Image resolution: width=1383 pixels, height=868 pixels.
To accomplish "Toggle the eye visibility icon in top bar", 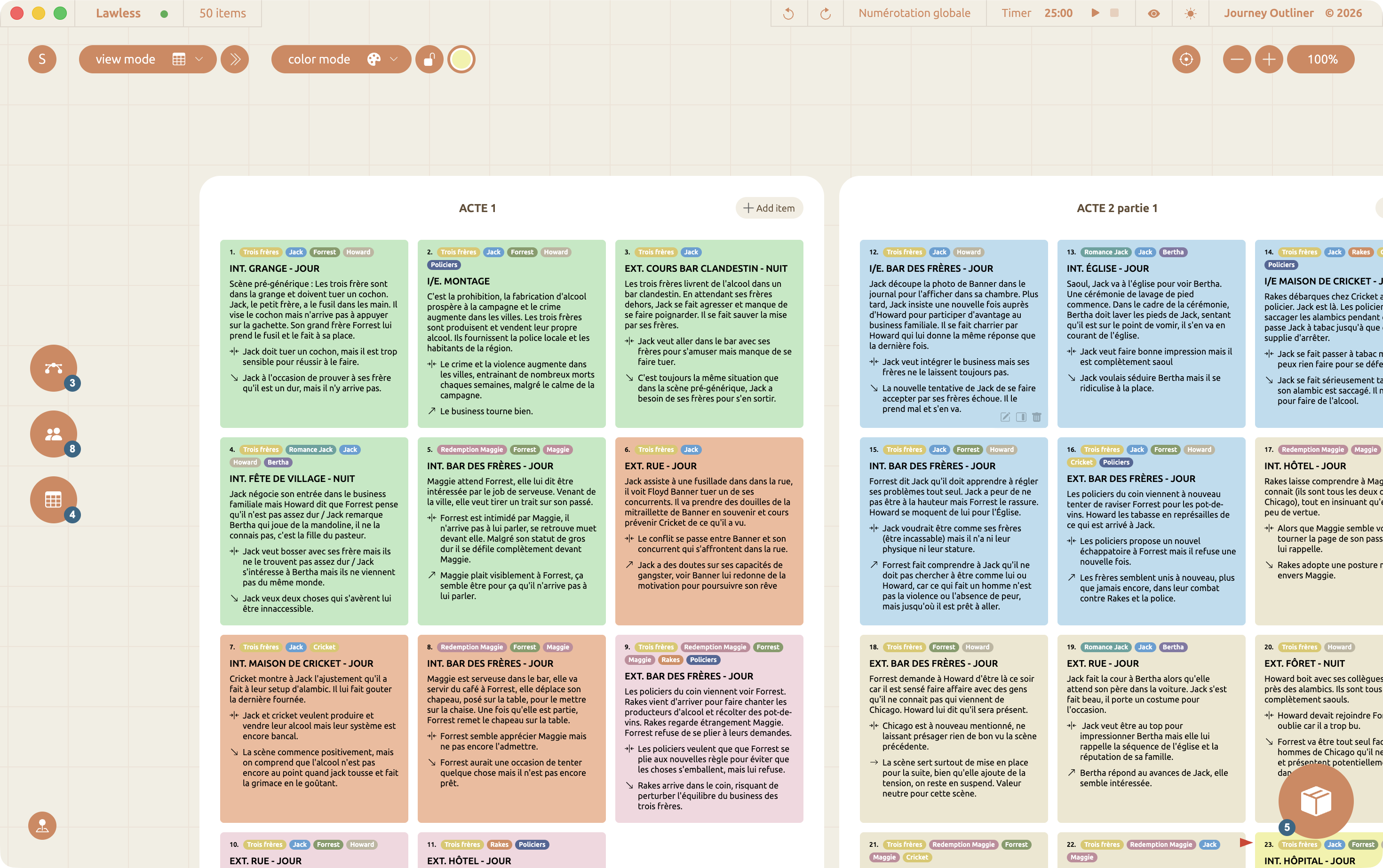I will [1153, 13].
